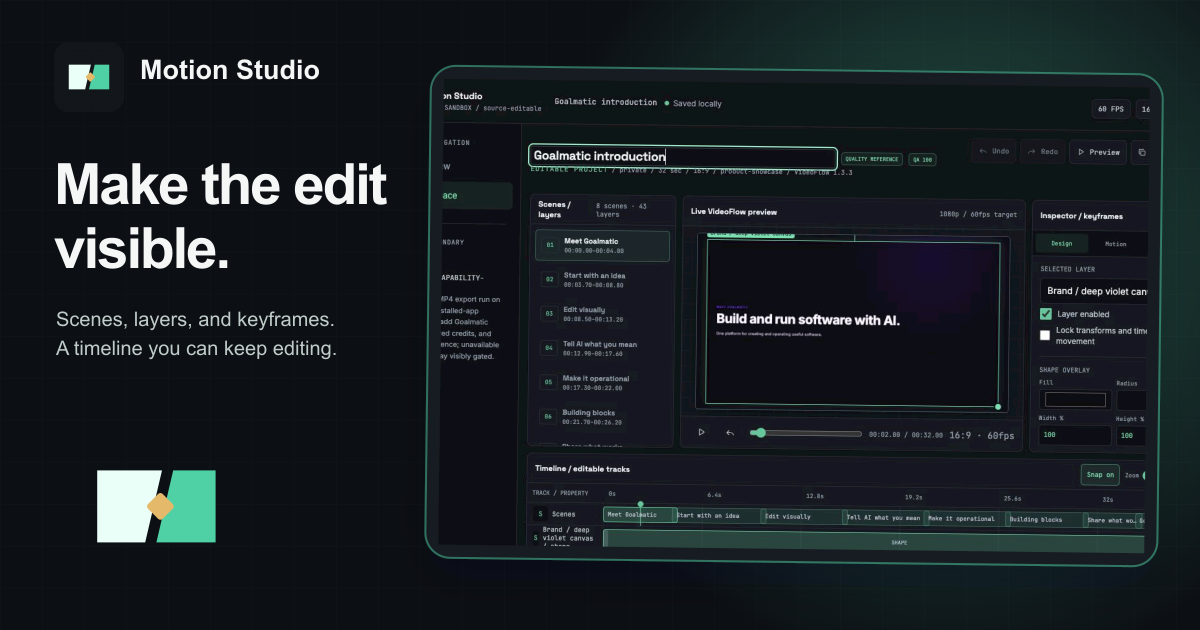Viewport: 1200px width, 630px height.
Task: Click the Undo button
Action: 993,152
